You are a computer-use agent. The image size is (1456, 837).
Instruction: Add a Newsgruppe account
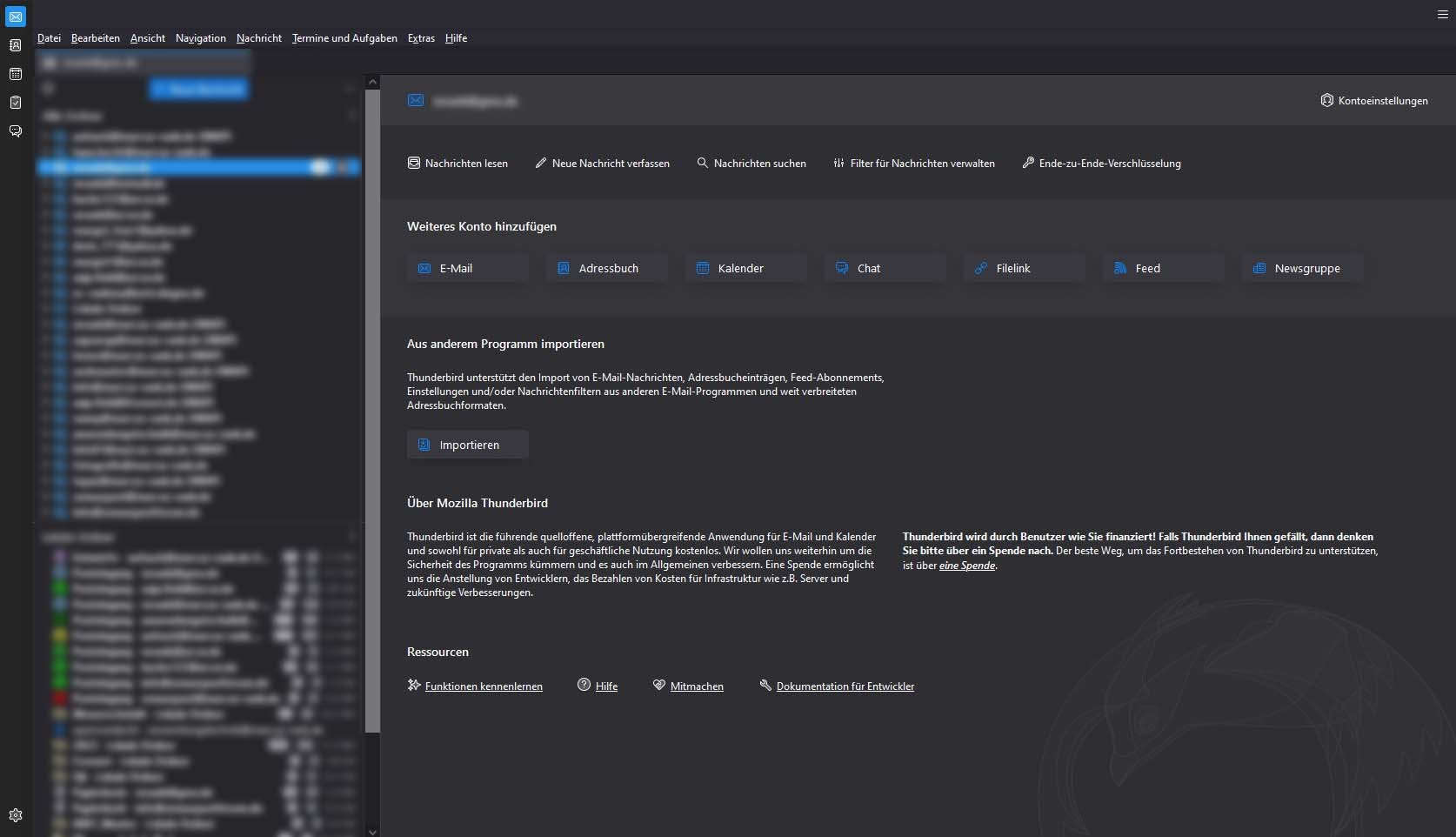pos(1303,268)
